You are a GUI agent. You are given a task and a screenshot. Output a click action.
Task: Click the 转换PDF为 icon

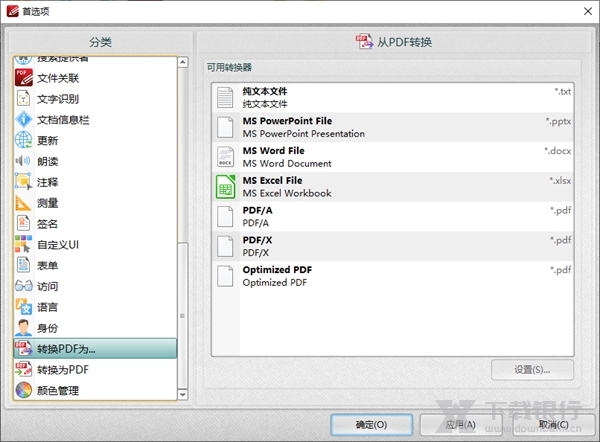(24, 348)
